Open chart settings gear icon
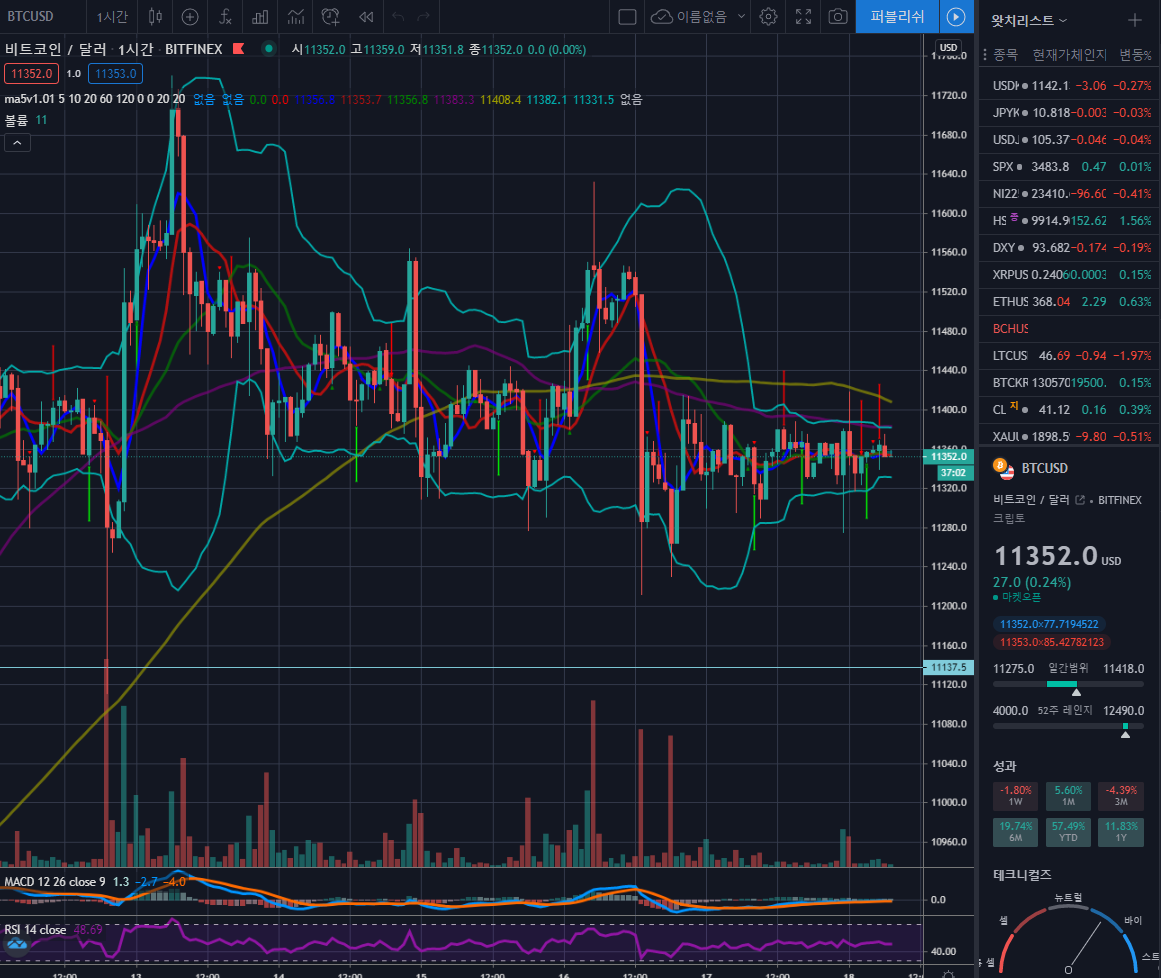 [768, 16]
